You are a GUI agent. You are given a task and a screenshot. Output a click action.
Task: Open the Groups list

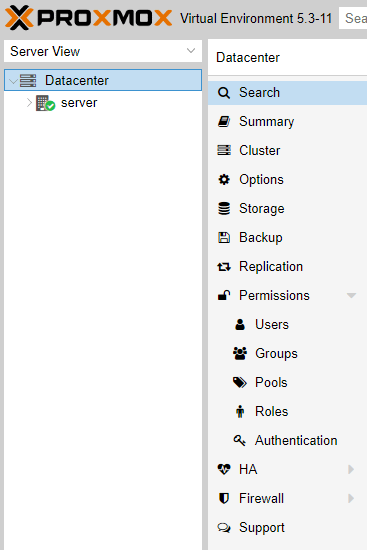click(x=287, y=354)
